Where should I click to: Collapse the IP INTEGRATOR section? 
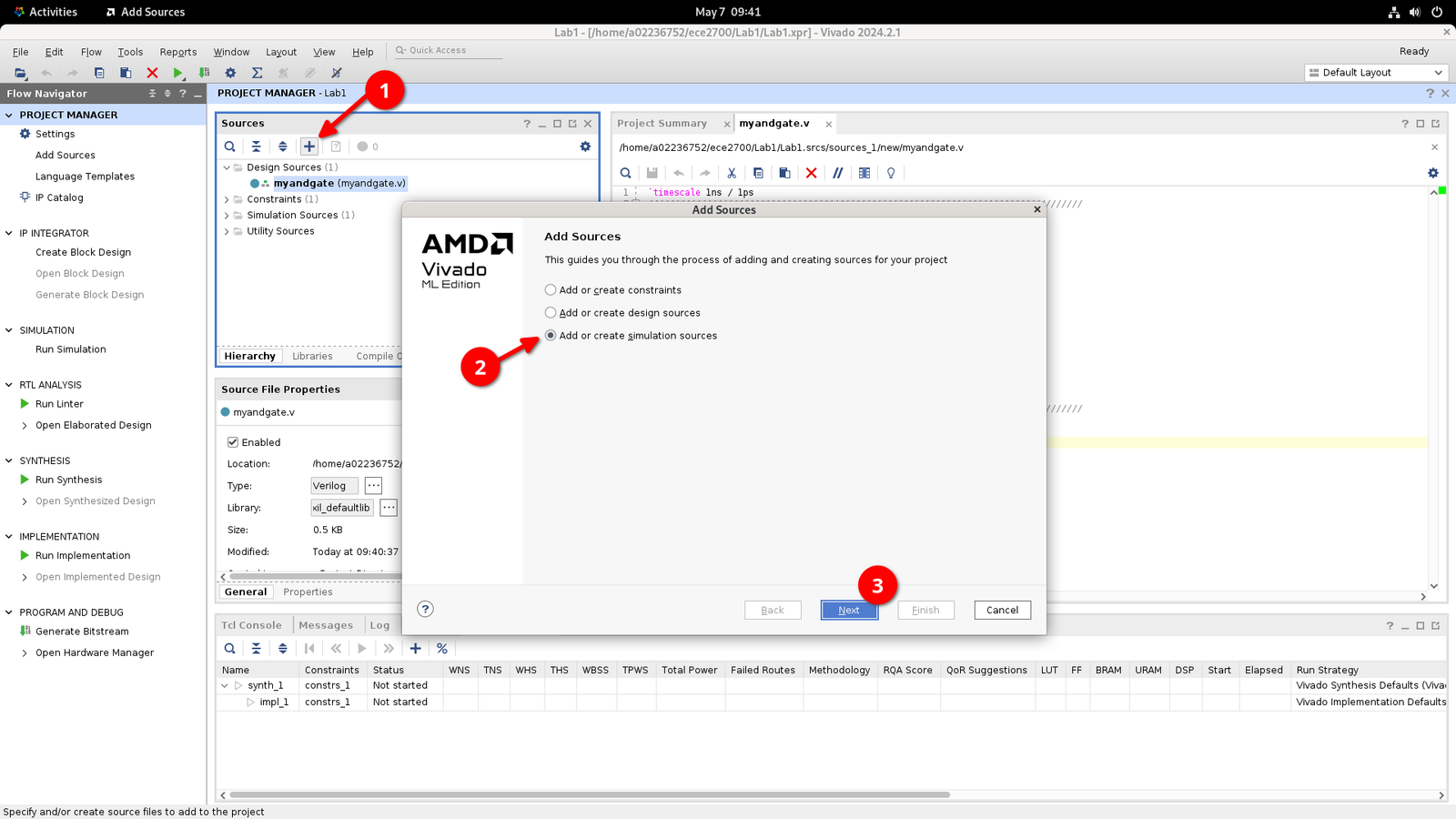[9, 234]
